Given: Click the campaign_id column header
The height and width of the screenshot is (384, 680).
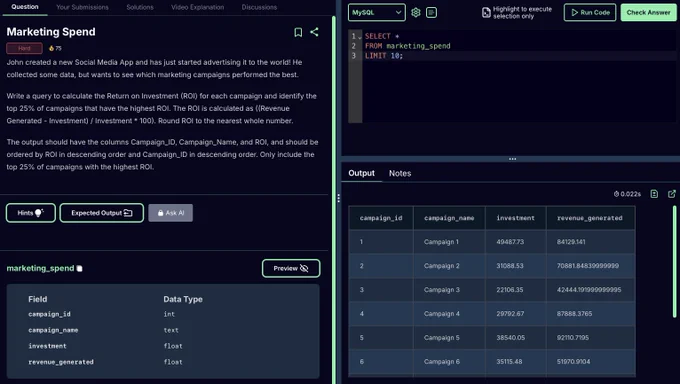Looking at the screenshot, I should [381, 218].
